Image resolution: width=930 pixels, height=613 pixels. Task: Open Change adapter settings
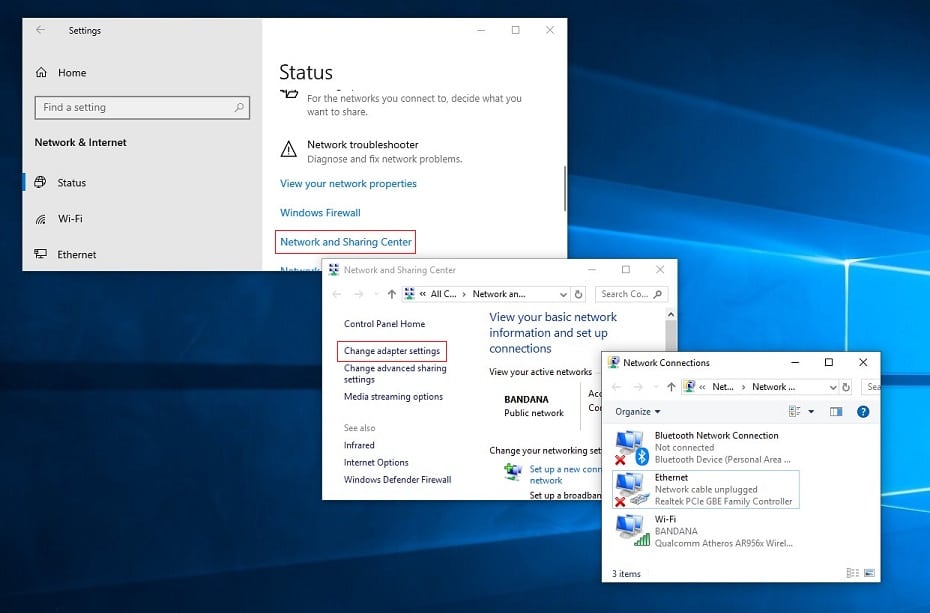392,351
